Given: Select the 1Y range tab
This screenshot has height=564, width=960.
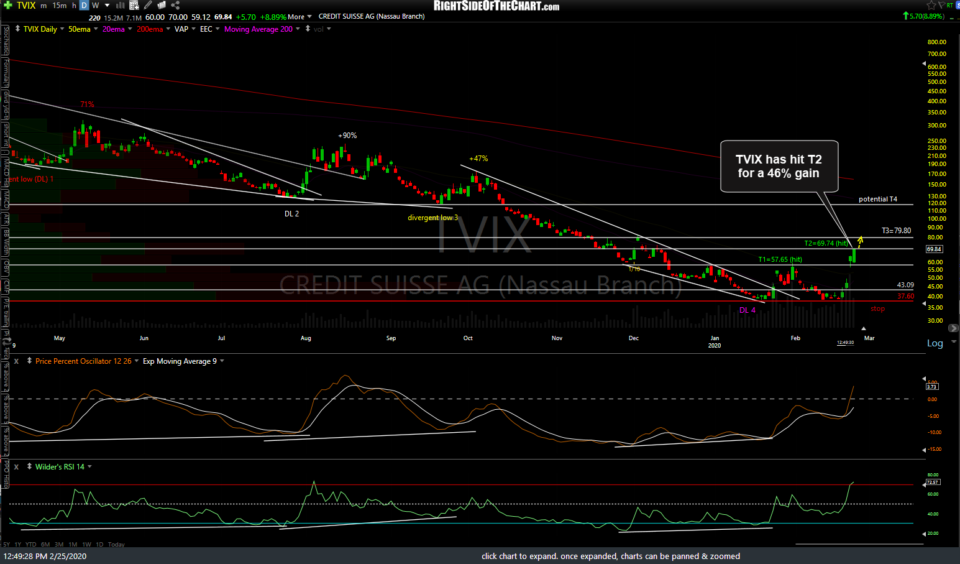Looking at the screenshot, I should (18, 544).
